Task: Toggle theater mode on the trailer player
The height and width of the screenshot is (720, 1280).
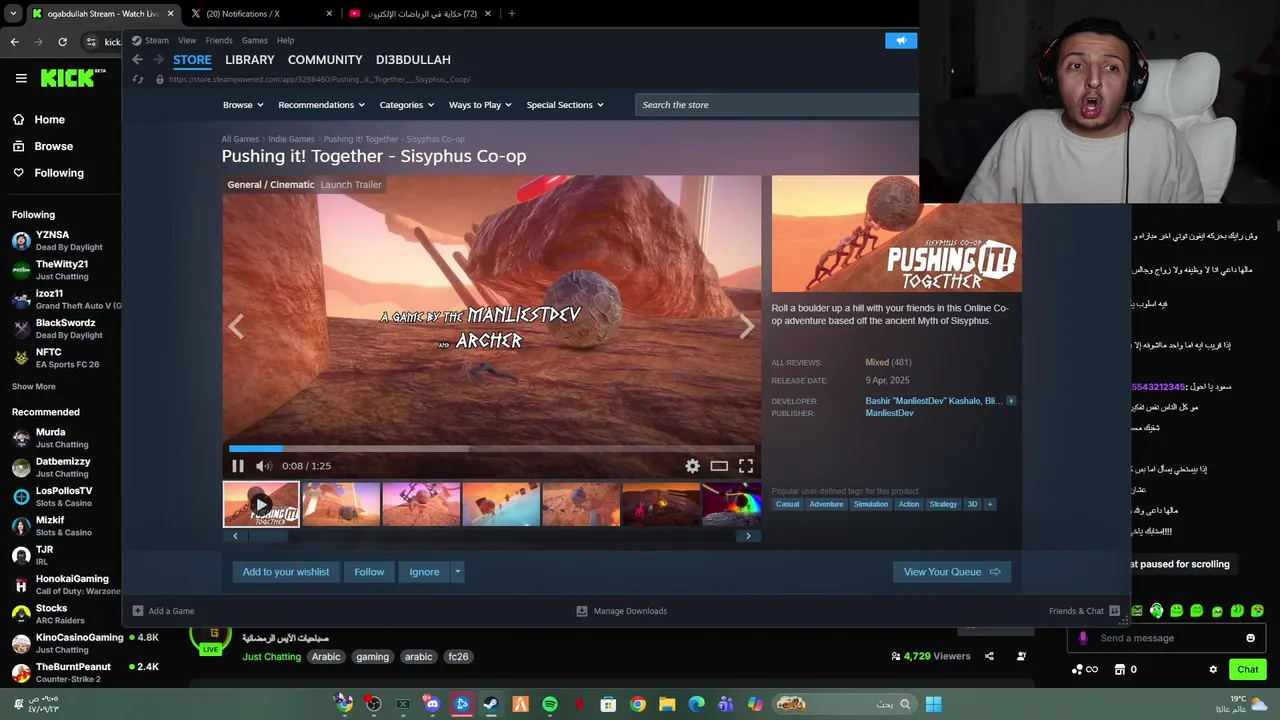Action: click(719, 466)
